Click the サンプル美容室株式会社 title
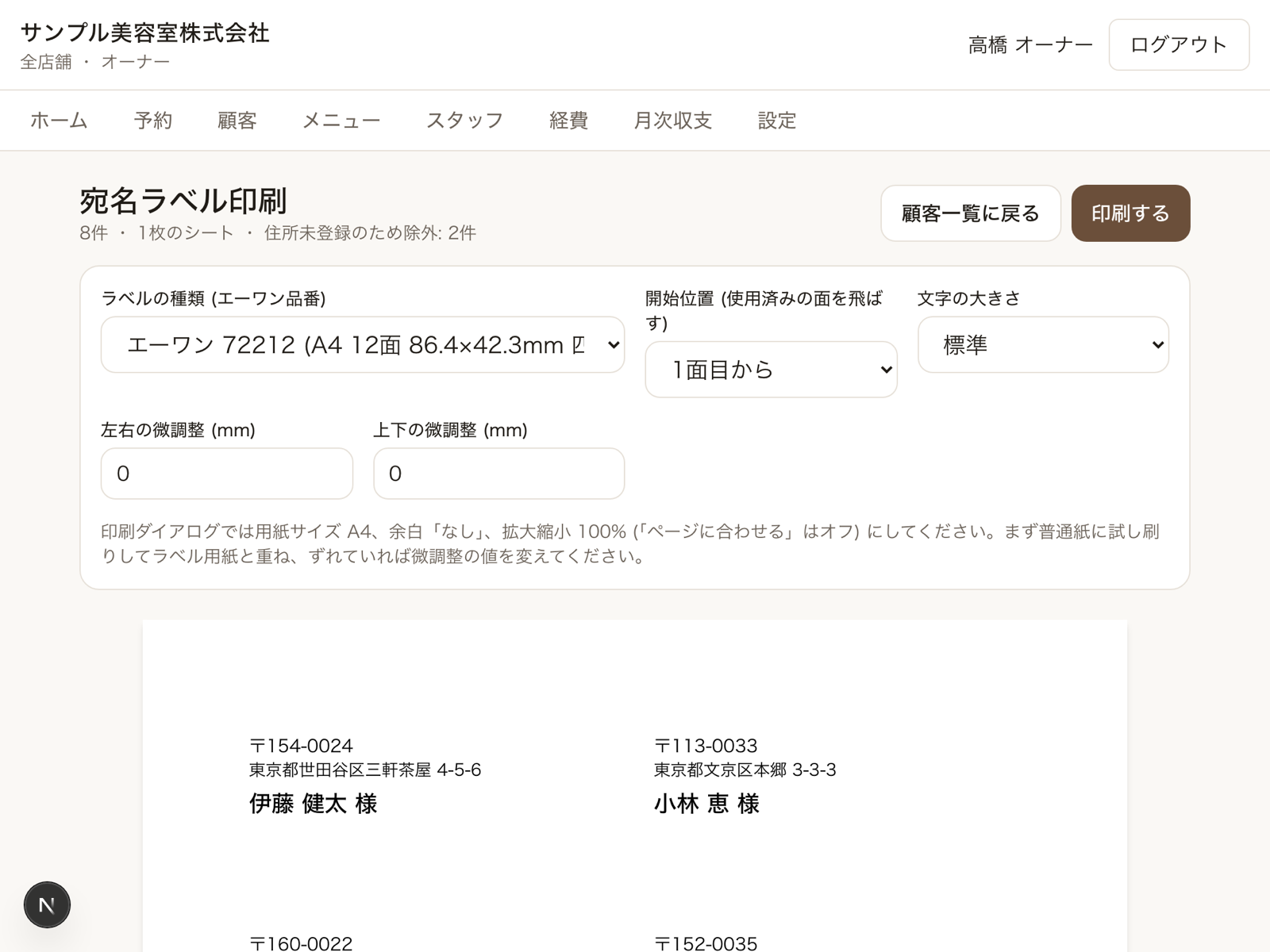Image resolution: width=1270 pixels, height=952 pixels. (x=145, y=33)
